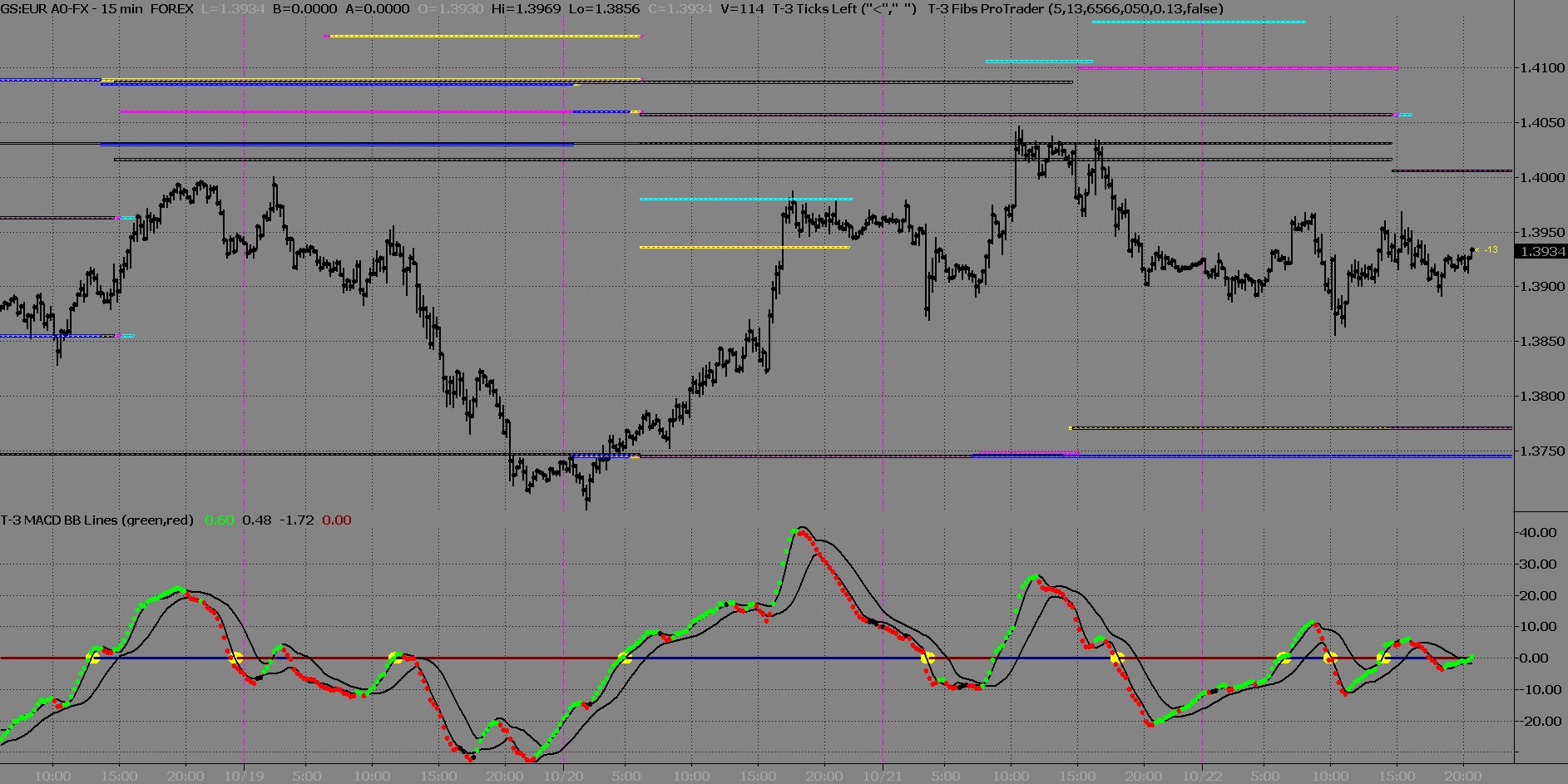Click the -20.00 MACD scale value
1568x784 pixels.
click(x=1536, y=722)
